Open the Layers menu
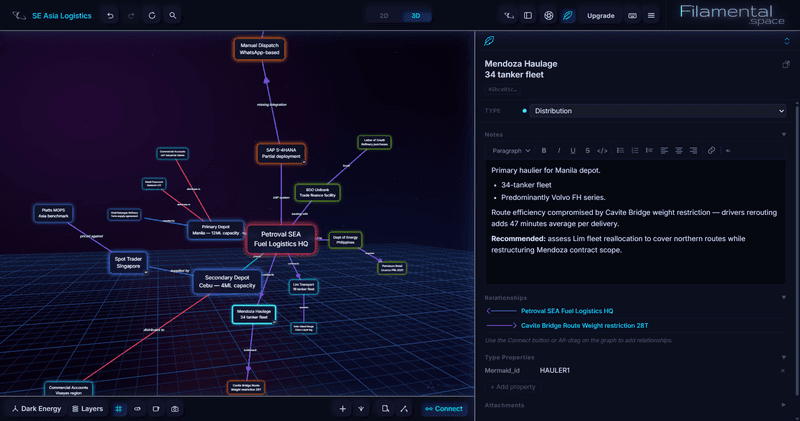 [87, 409]
